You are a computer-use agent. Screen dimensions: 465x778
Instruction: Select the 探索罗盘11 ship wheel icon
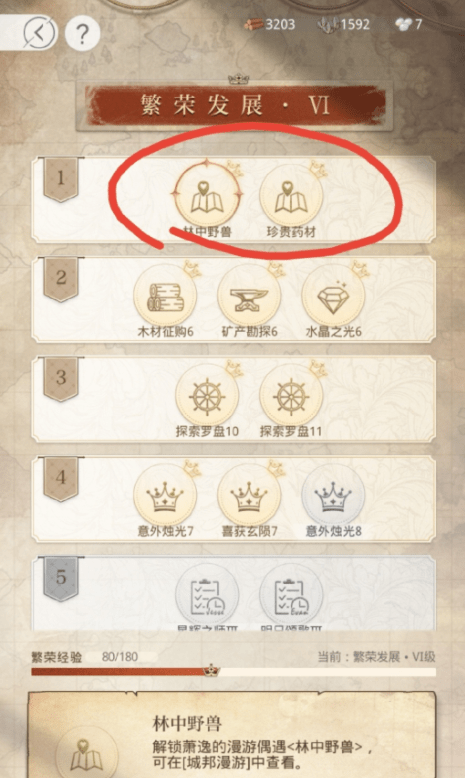tap(291, 396)
